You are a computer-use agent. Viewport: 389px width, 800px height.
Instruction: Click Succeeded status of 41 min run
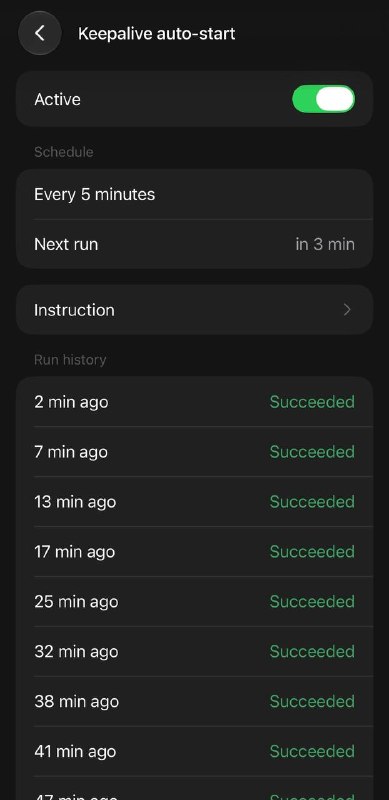point(312,752)
